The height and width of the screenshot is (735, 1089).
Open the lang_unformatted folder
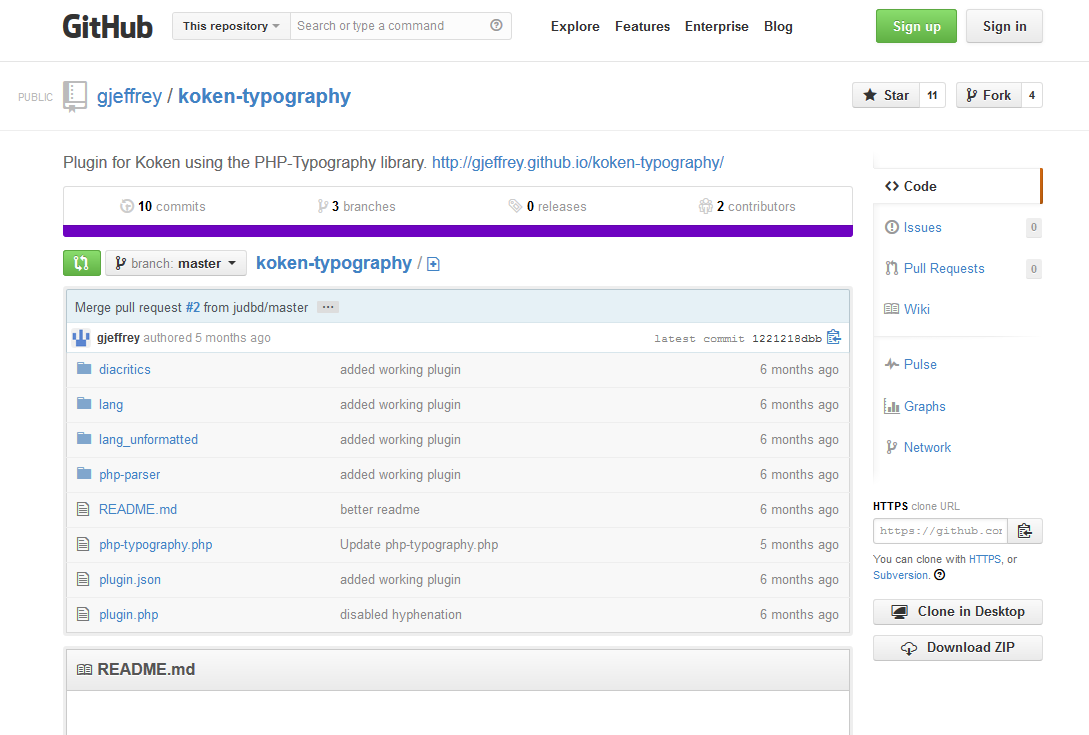148,440
